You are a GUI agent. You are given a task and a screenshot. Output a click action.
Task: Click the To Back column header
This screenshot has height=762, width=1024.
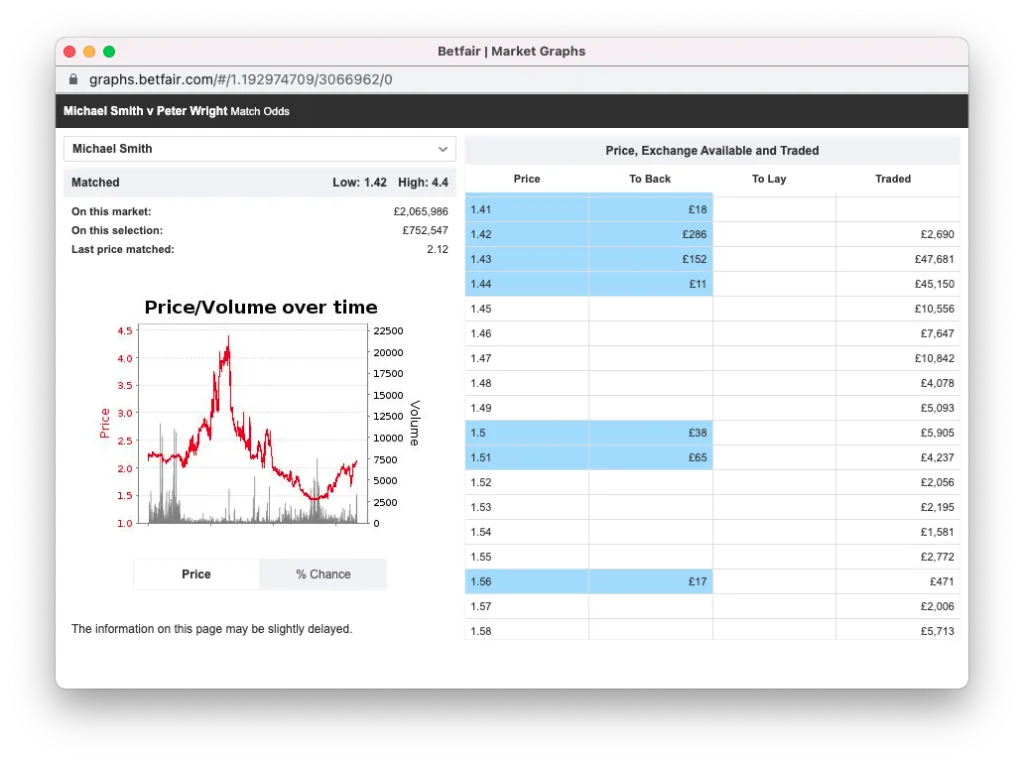650,179
